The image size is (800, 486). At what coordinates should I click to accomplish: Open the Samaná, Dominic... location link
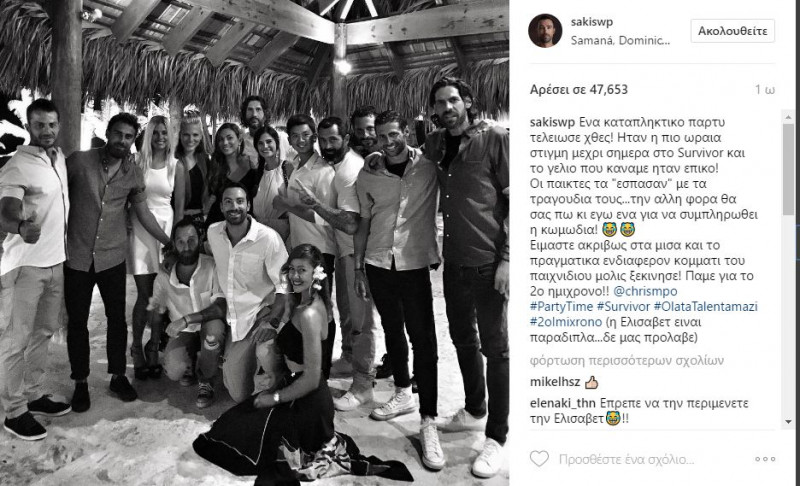coord(620,41)
